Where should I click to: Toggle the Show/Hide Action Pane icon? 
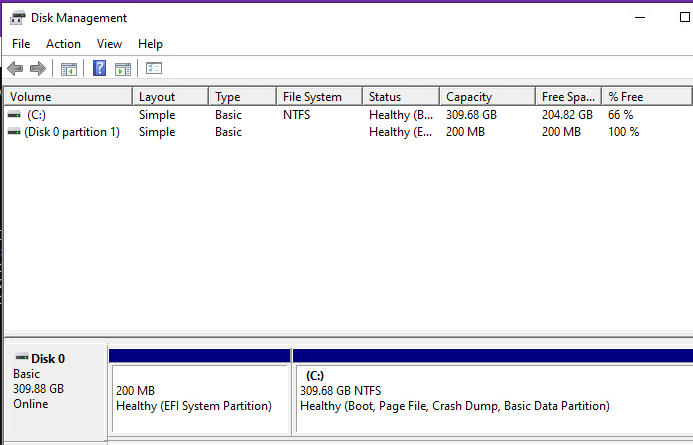[x=123, y=69]
